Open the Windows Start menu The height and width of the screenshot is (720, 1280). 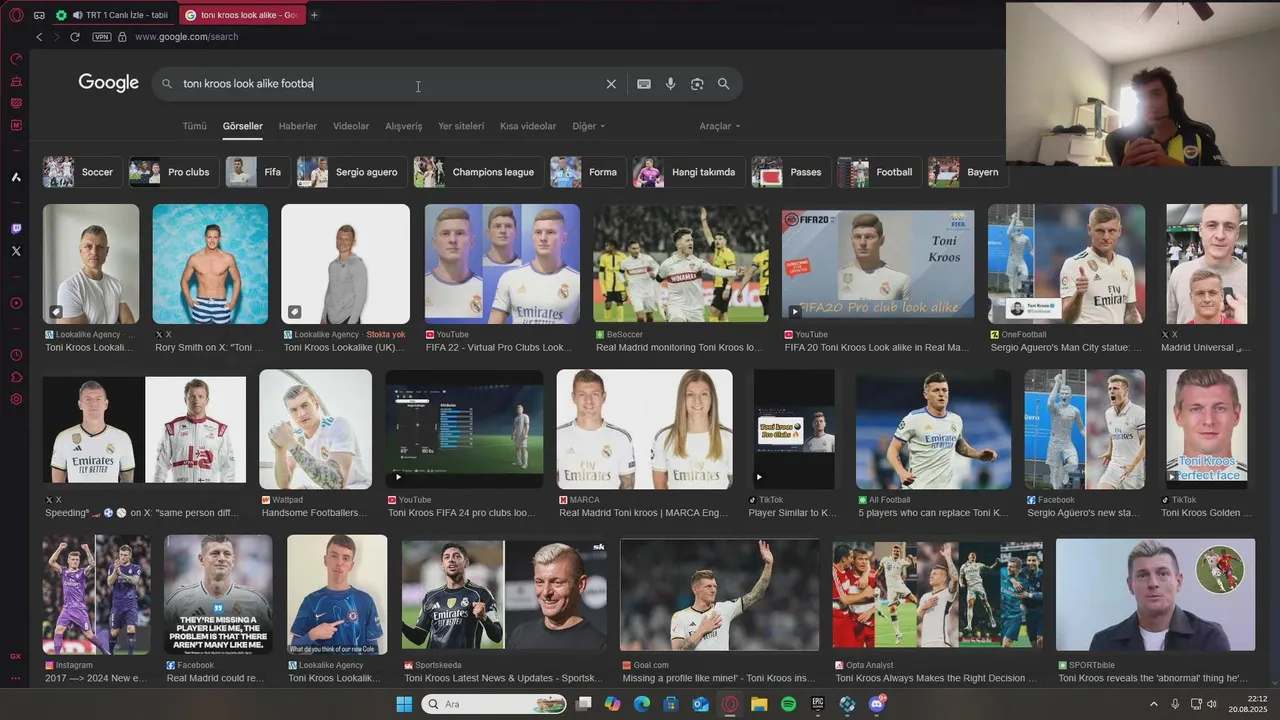tap(404, 704)
